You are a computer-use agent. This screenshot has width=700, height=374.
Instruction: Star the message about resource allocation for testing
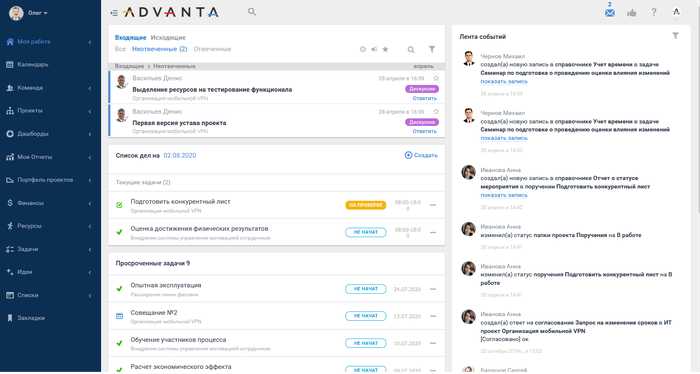coord(436,78)
